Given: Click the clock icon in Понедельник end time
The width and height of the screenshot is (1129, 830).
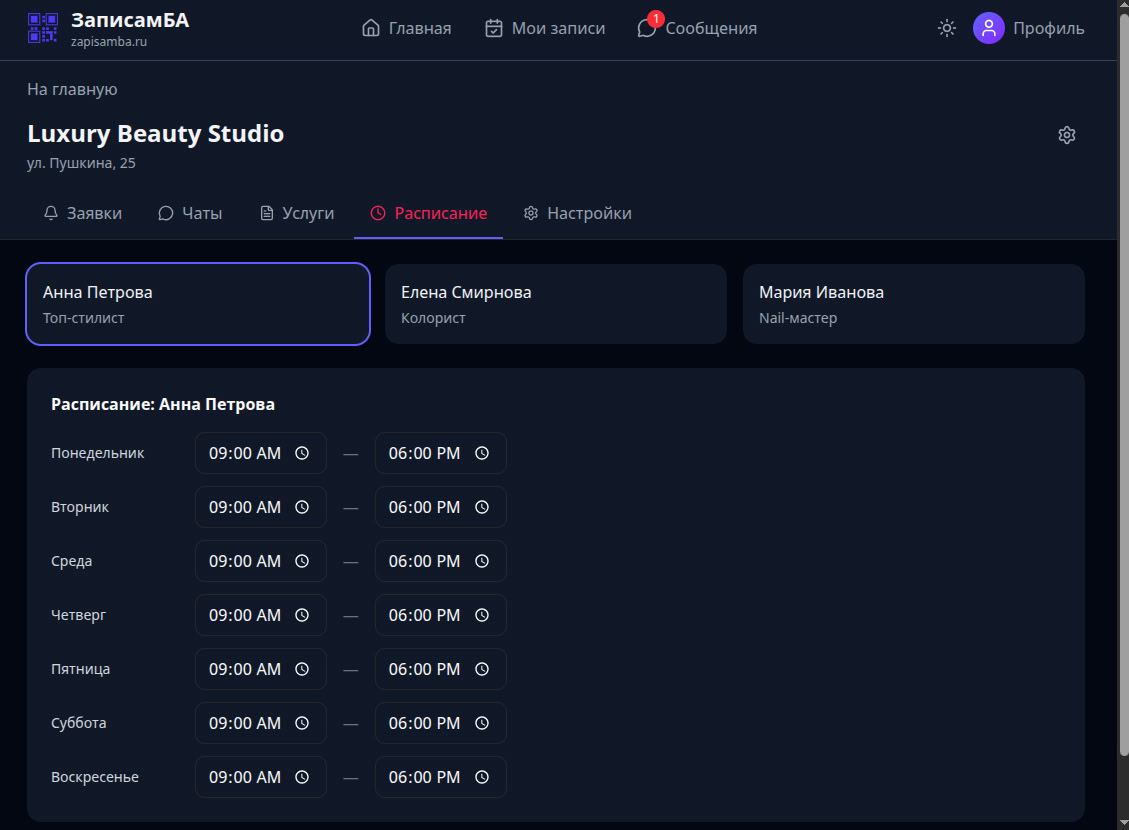Looking at the screenshot, I should 482,453.
